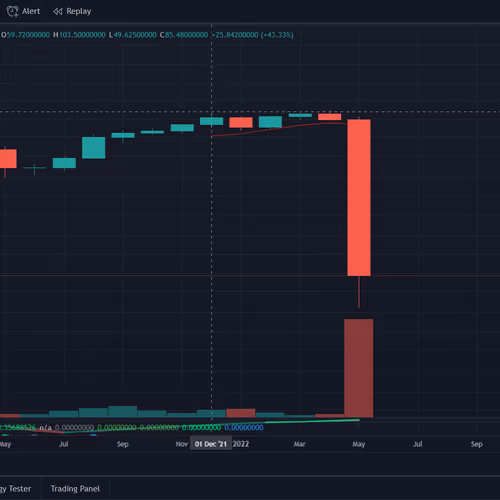Click the Nov label on time axis
This screenshot has height=500, width=500.
tap(182, 444)
